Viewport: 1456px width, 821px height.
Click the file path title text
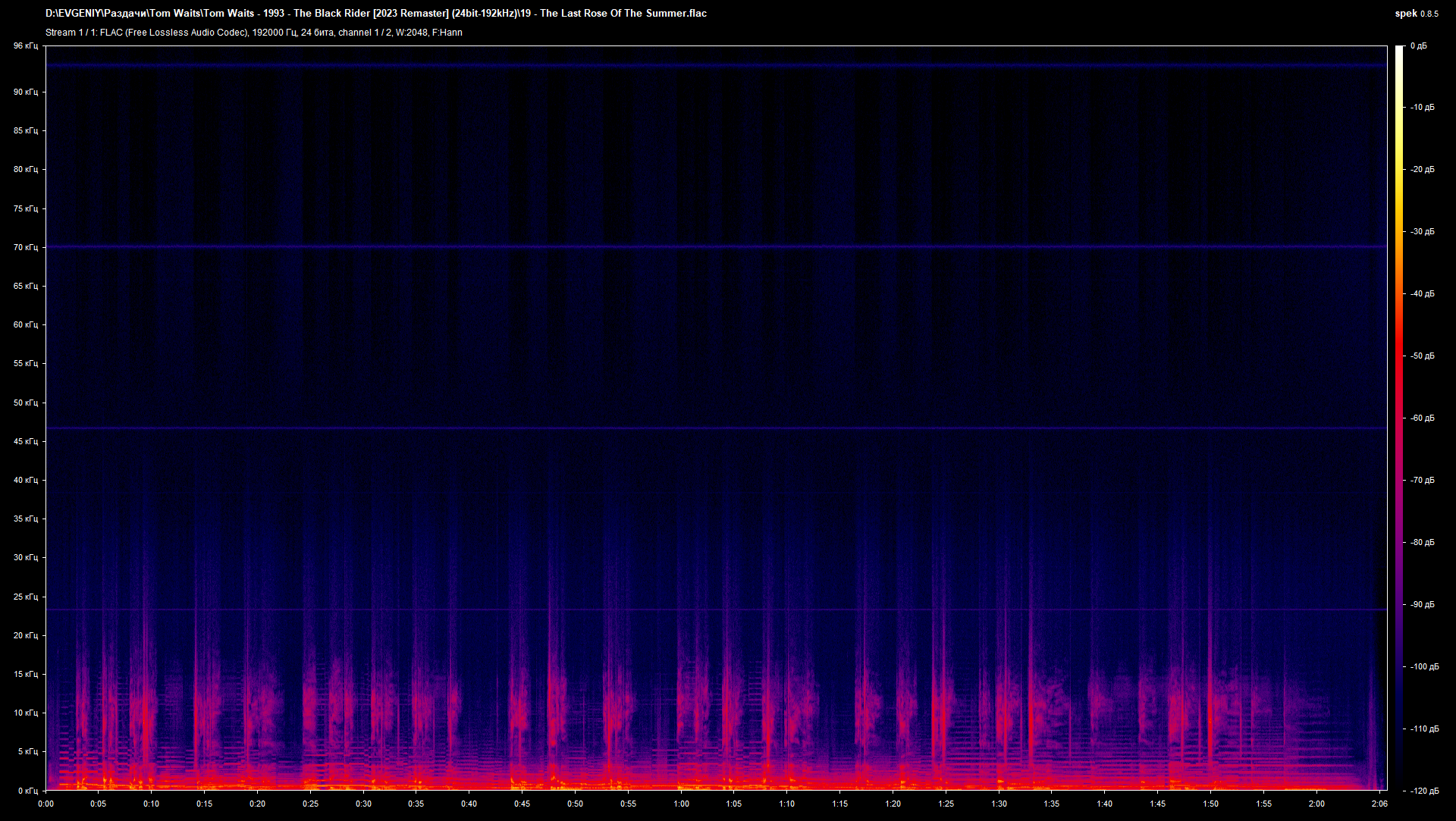coord(376,13)
